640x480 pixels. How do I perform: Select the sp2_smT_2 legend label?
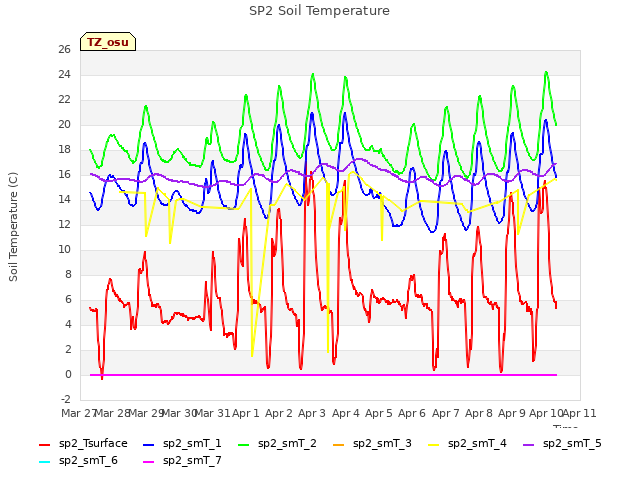coord(287,443)
